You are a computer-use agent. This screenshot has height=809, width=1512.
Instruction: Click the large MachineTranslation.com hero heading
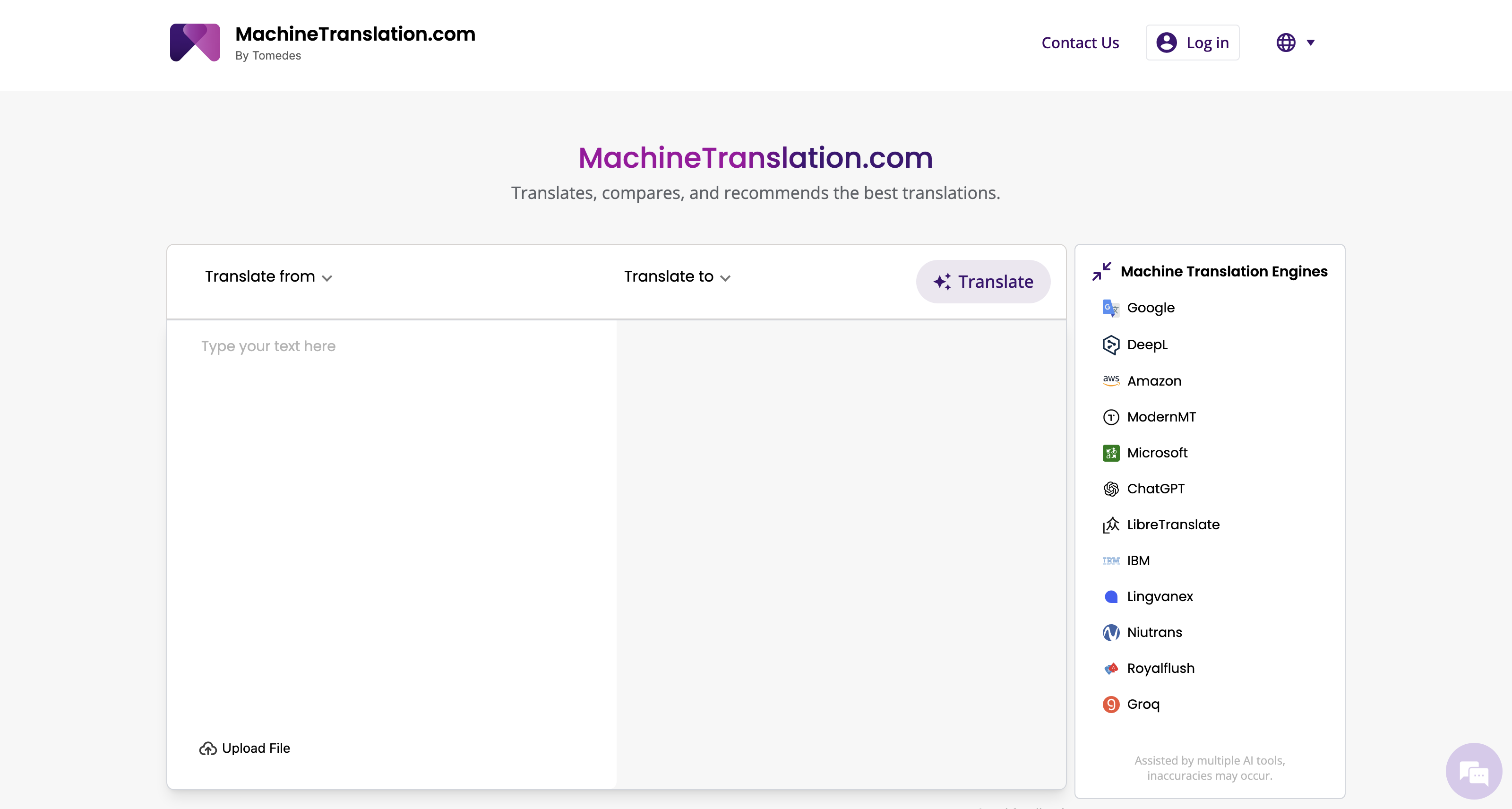click(x=756, y=157)
